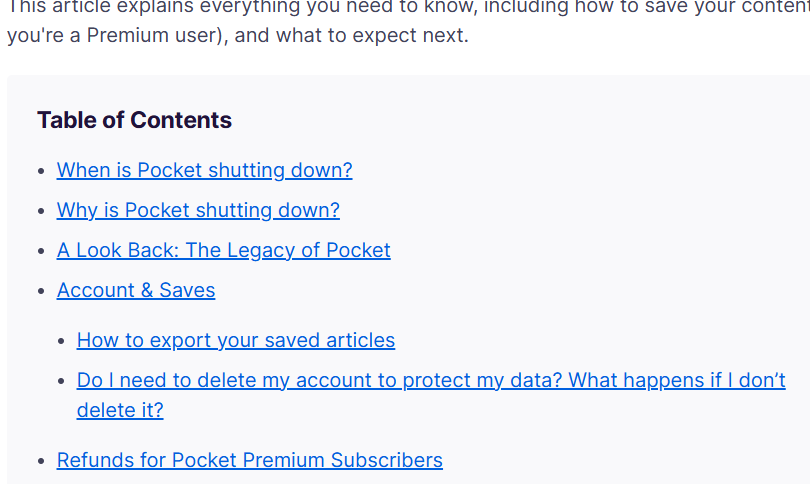Click the sub-bullet beside "How to export" entry
Viewport: 810px width, 484px height.
point(61,341)
